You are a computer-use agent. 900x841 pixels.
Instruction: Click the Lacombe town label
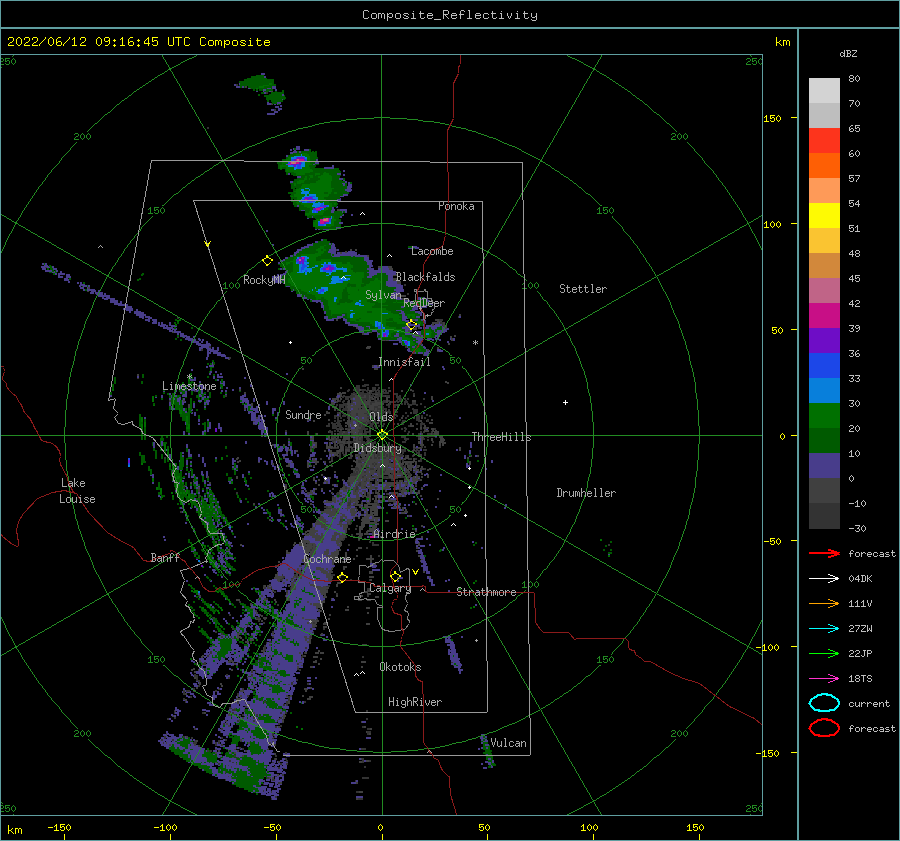click(432, 251)
